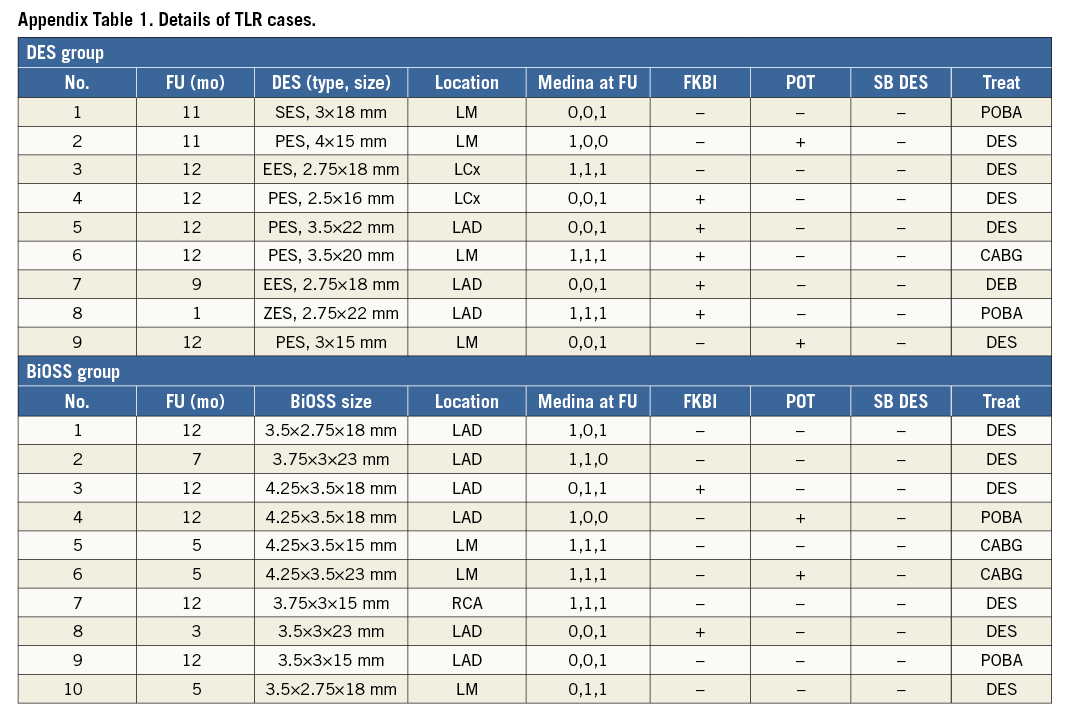
Task: Select the '3.5×3×15 mm' cell
Action: point(330,660)
